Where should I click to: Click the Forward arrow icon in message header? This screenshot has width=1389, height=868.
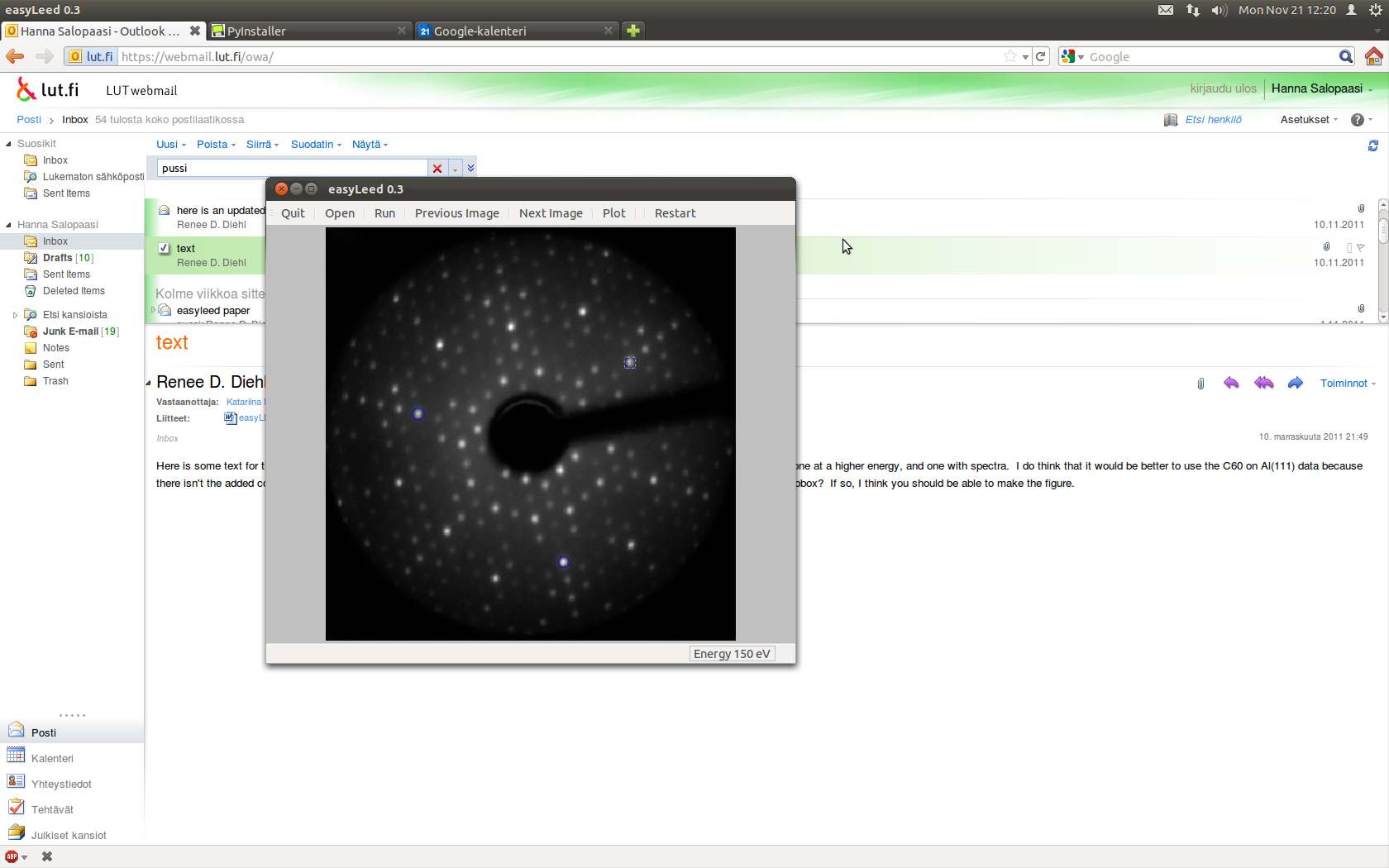pos(1295,383)
